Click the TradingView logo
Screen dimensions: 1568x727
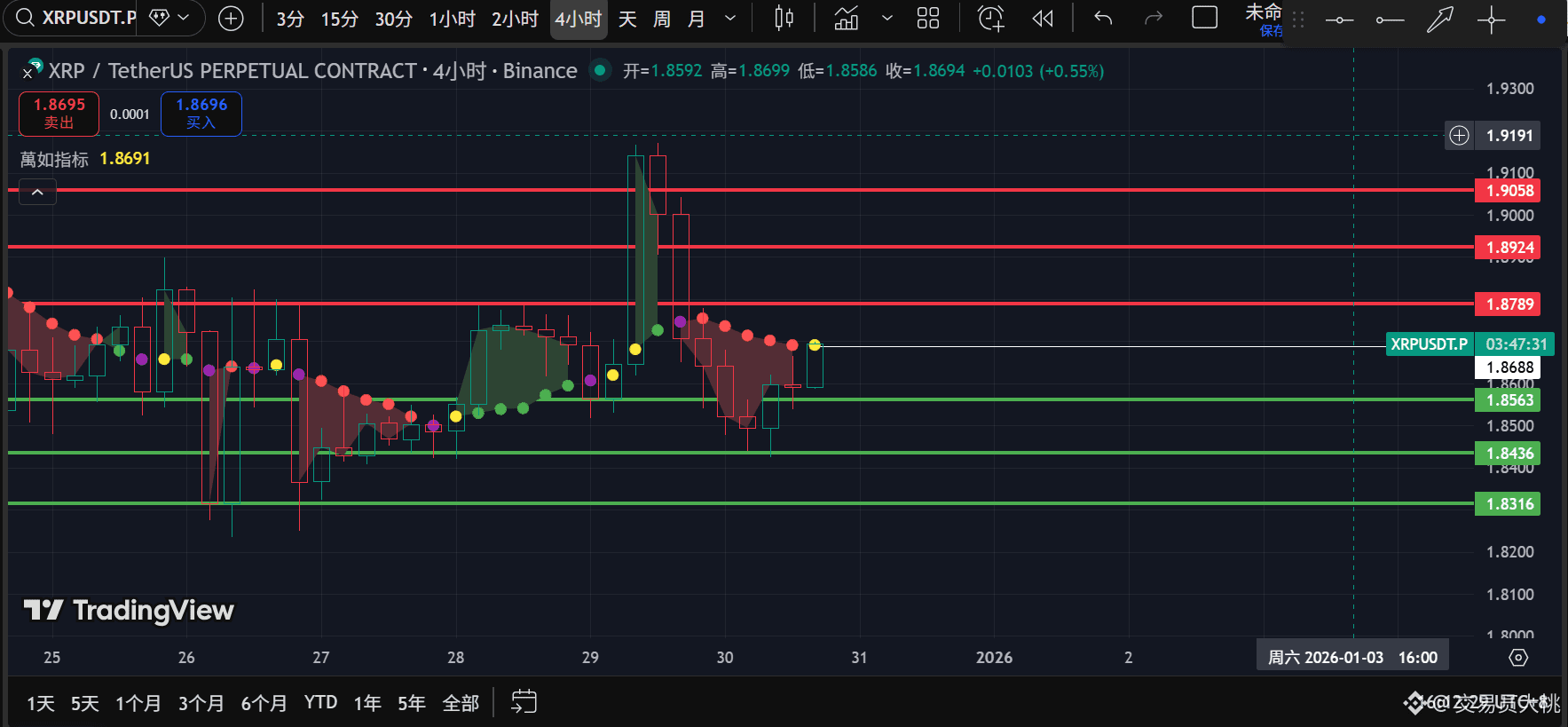(129, 610)
